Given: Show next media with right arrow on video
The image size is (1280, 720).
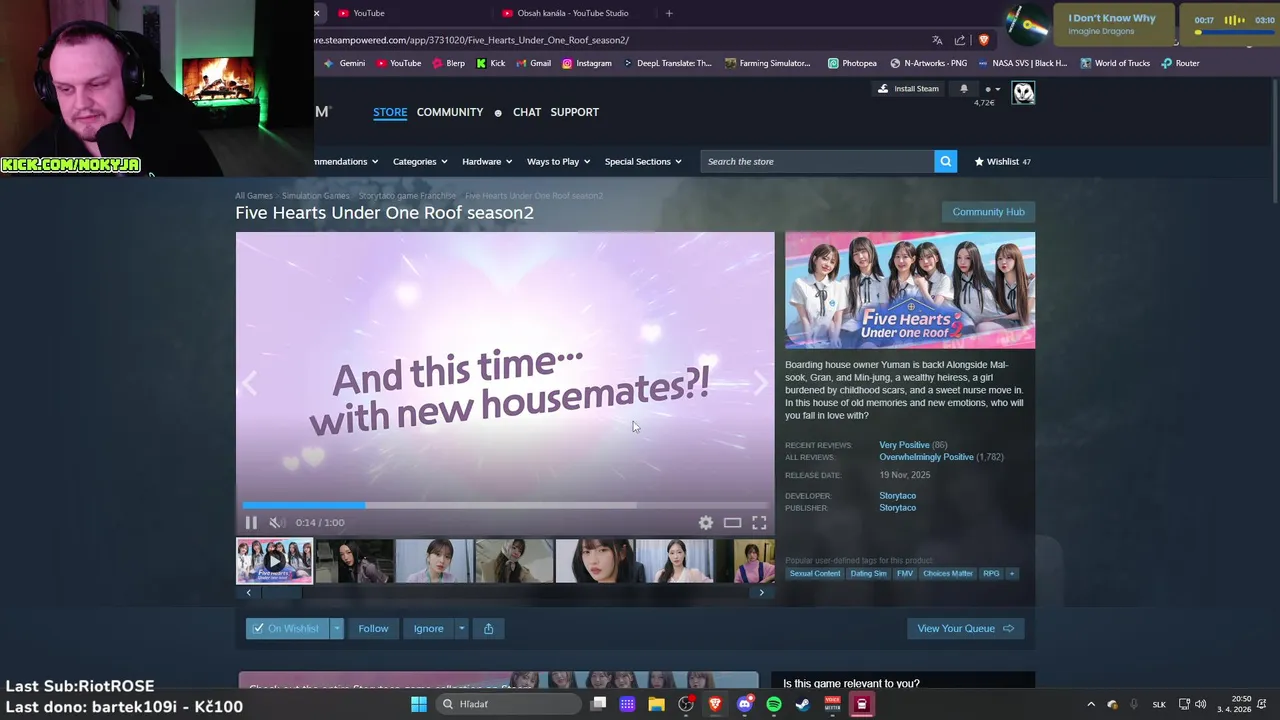Looking at the screenshot, I should pos(761,383).
